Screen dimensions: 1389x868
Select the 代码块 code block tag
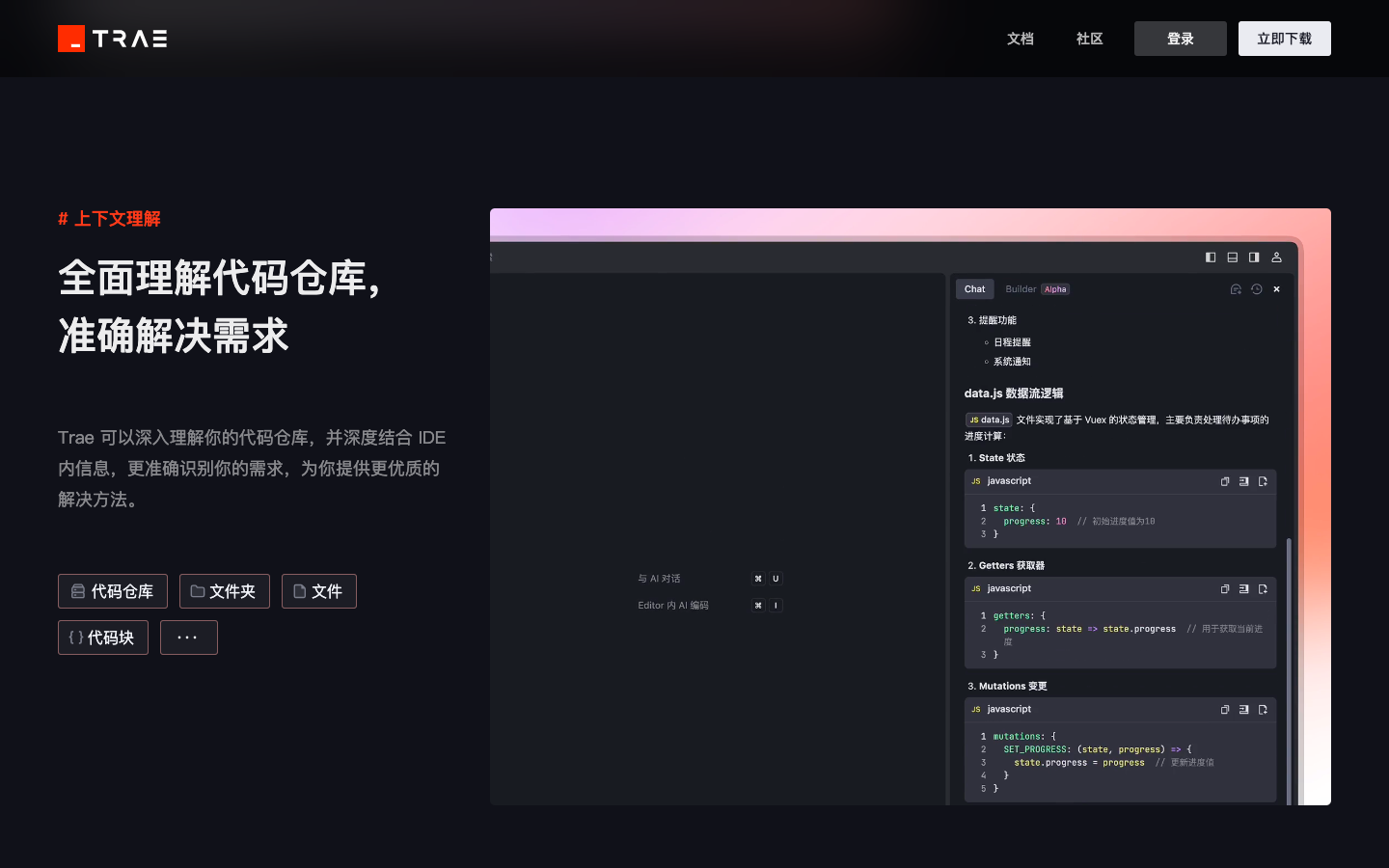[103, 637]
